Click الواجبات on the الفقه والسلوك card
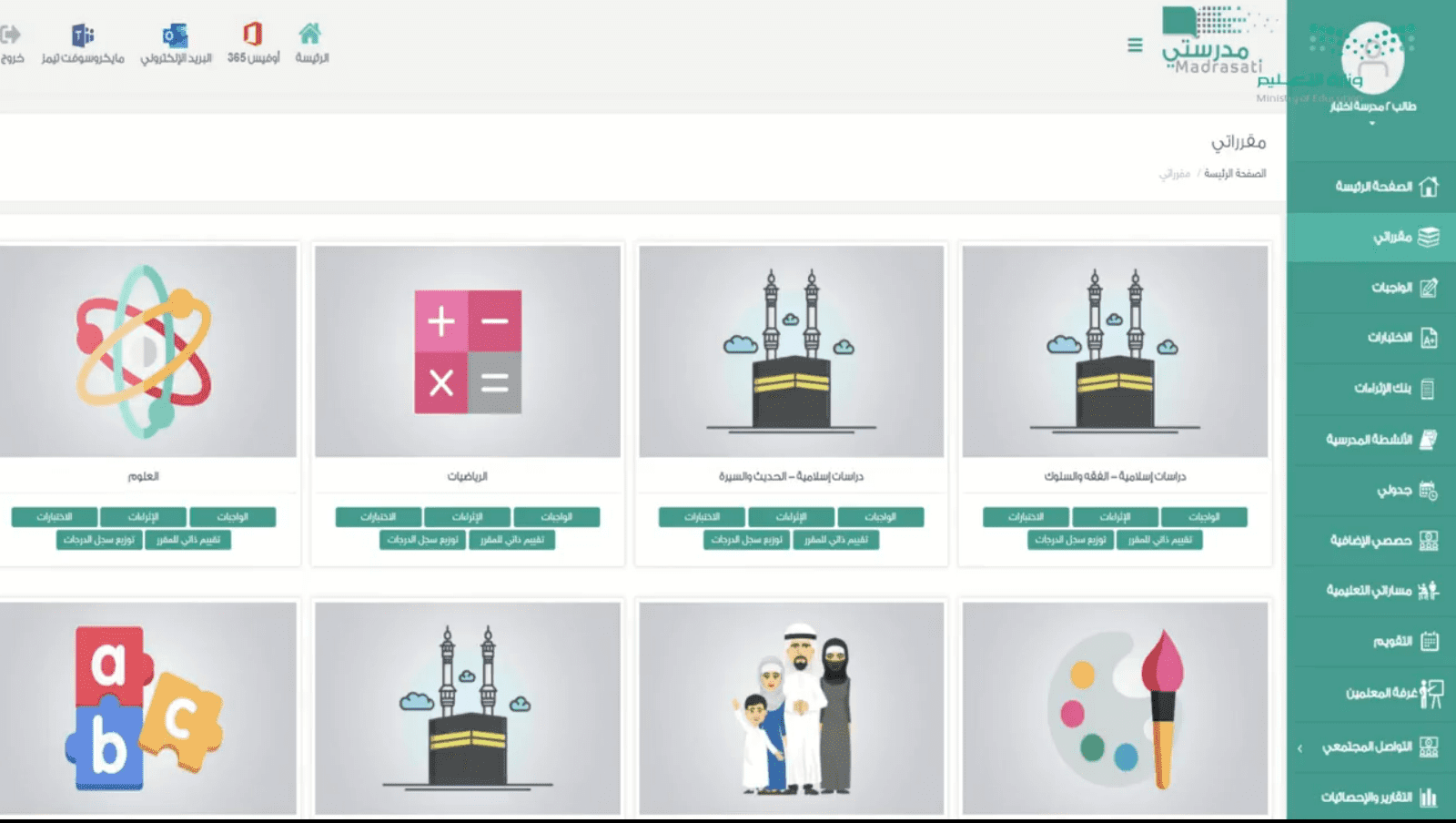Screen dimensions: 1456x823 [x=1204, y=517]
